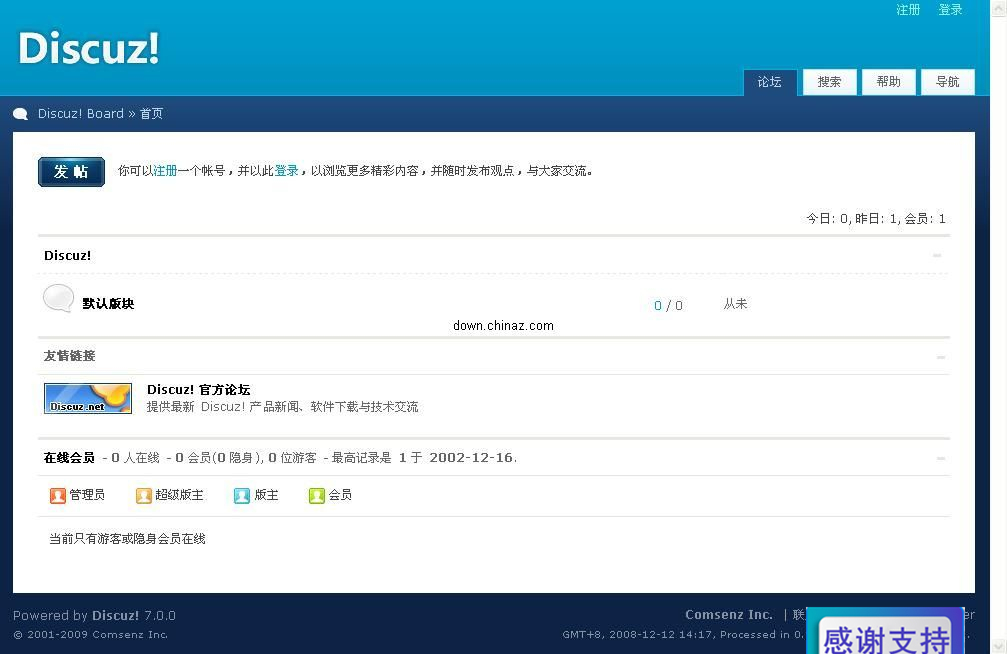The image size is (1007, 654).
Task: Click the 注册 link at top right
Action: click(x=908, y=10)
